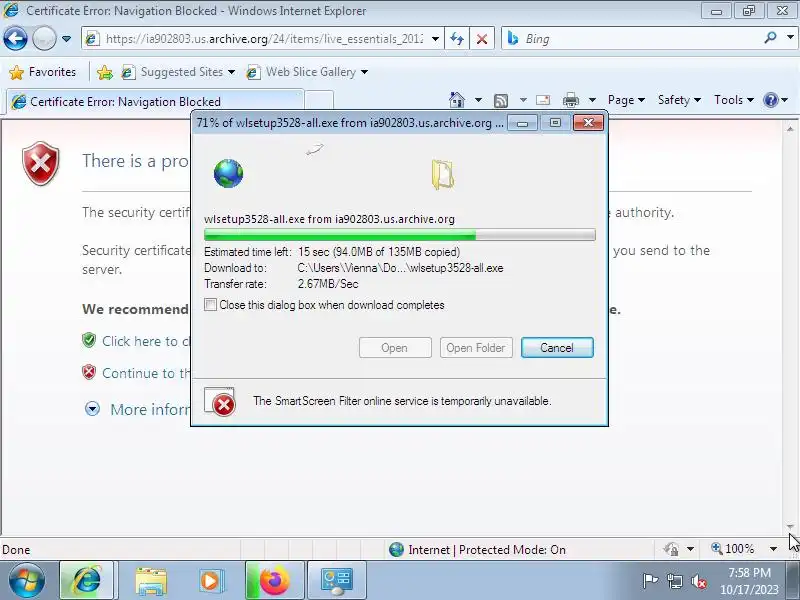
Task: Go back using the browser Back arrow
Action: coord(15,39)
